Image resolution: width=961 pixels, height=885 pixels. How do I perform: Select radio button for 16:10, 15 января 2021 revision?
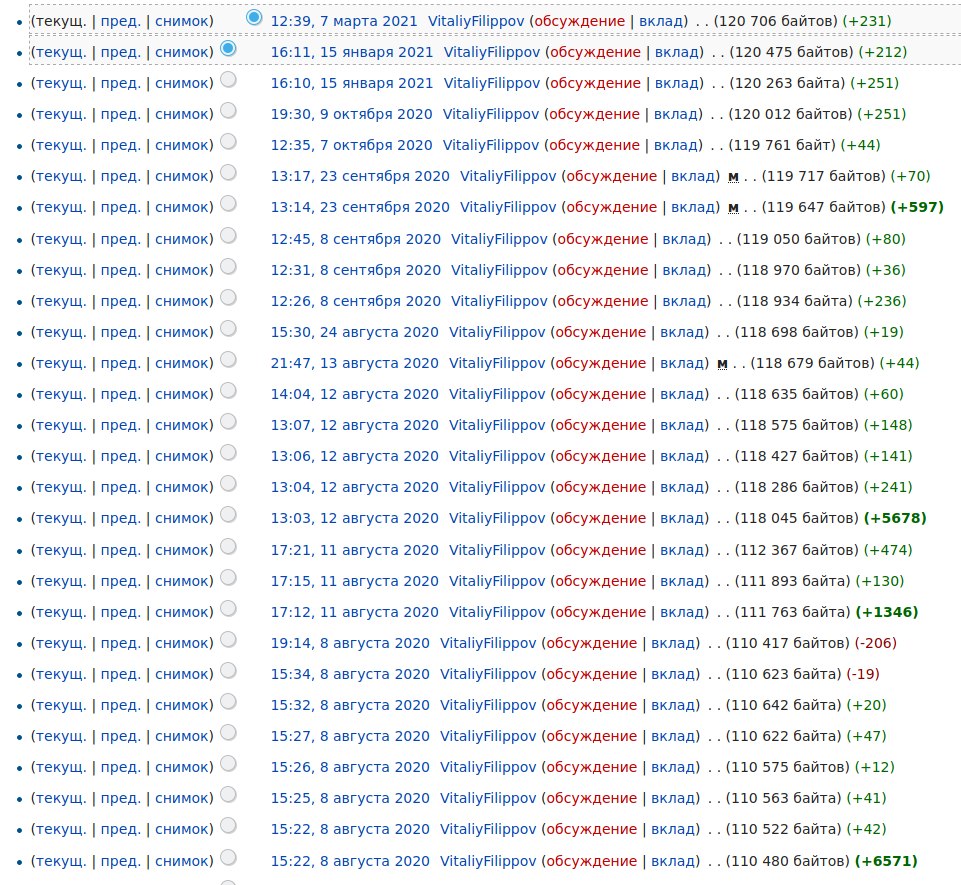(228, 79)
